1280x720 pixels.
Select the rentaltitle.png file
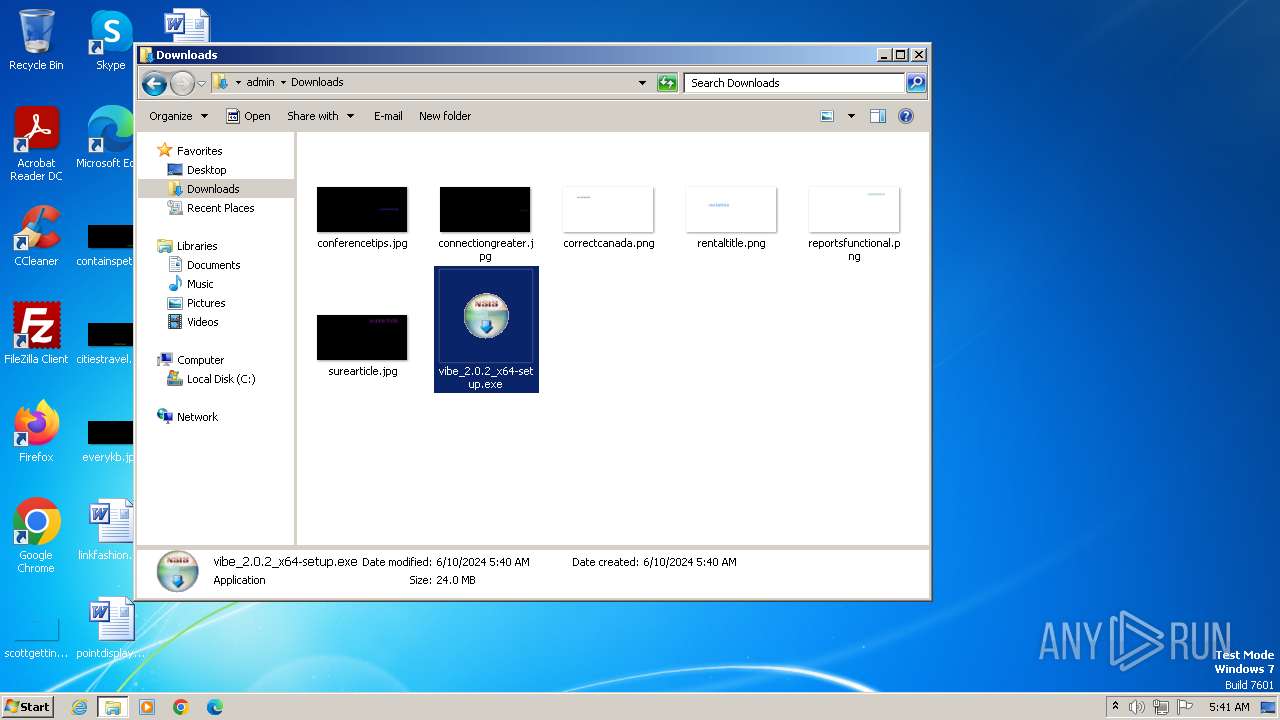tap(731, 217)
